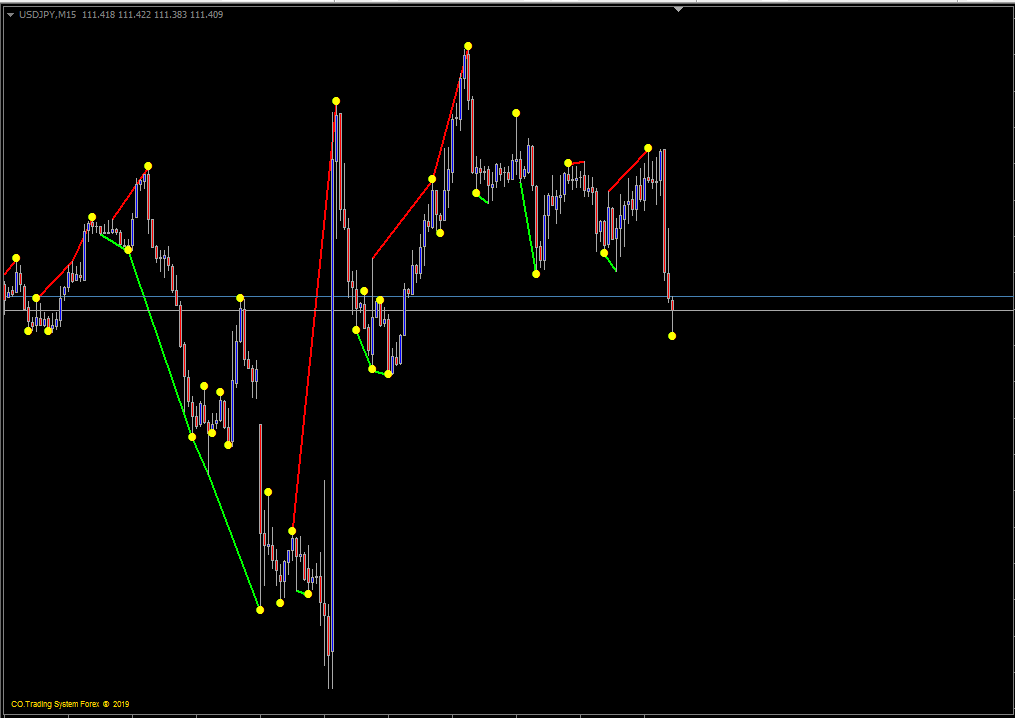This screenshot has height=718, width=1015.
Task: Click the tall blue candle spanning the whole chart
Action: point(333,403)
